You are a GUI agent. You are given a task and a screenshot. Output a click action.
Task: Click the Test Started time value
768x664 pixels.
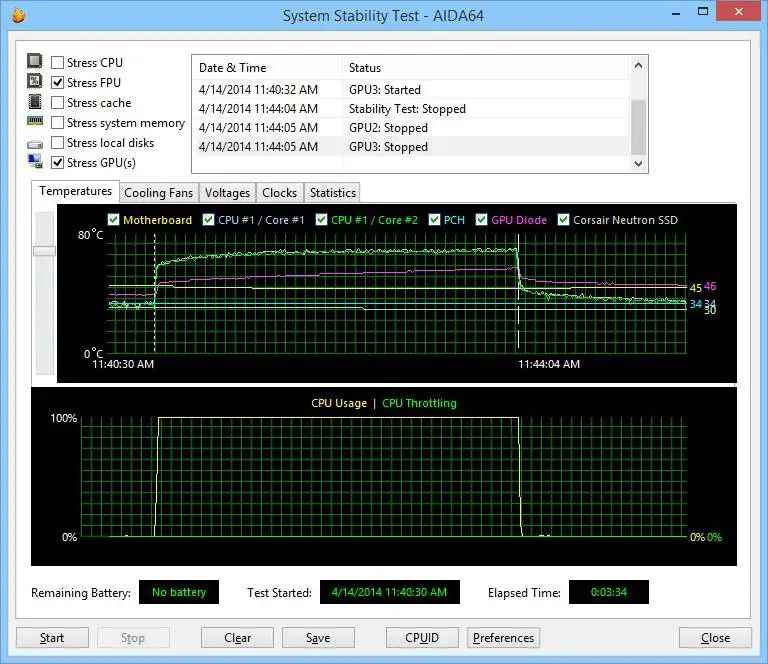[389, 592]
